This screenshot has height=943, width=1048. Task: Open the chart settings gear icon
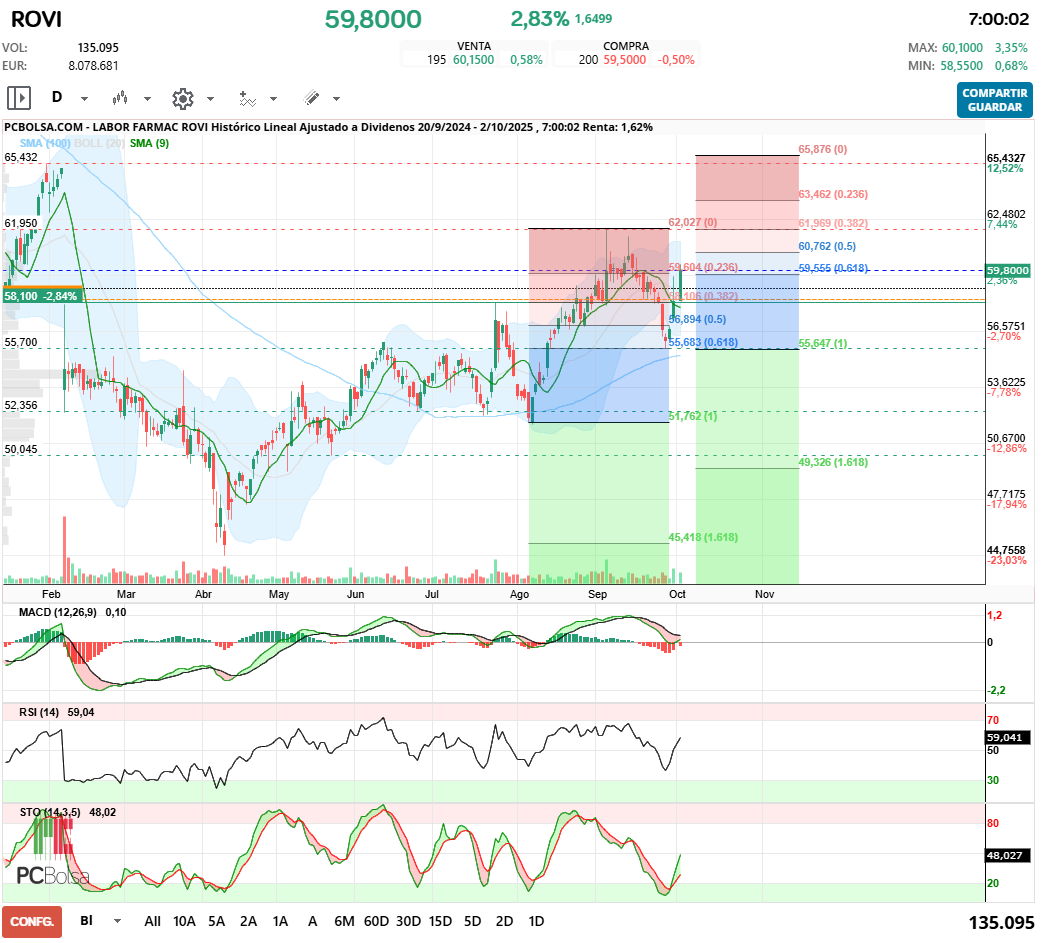click(x=182, y=98)
